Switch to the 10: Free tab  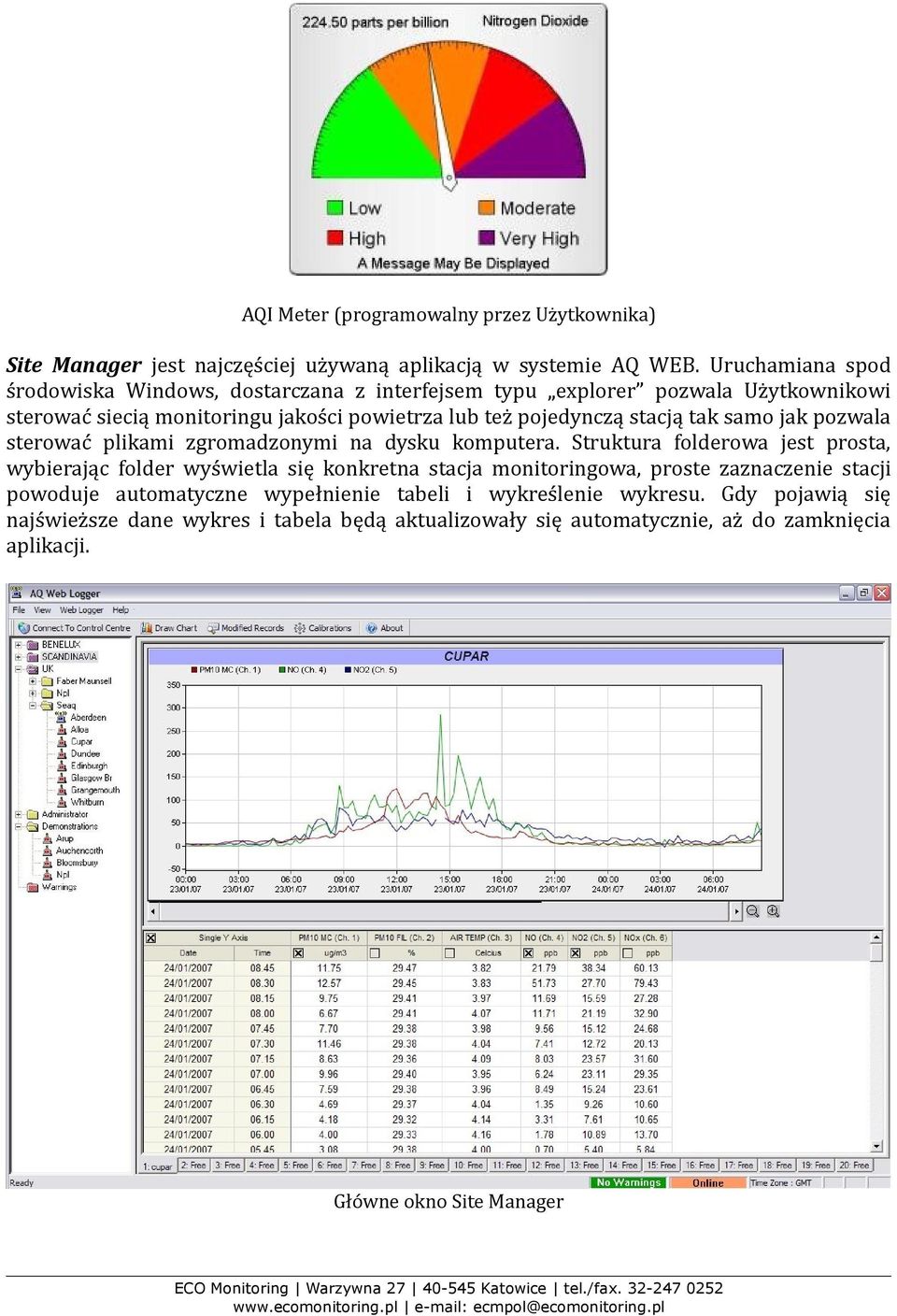pos(470,1166)
